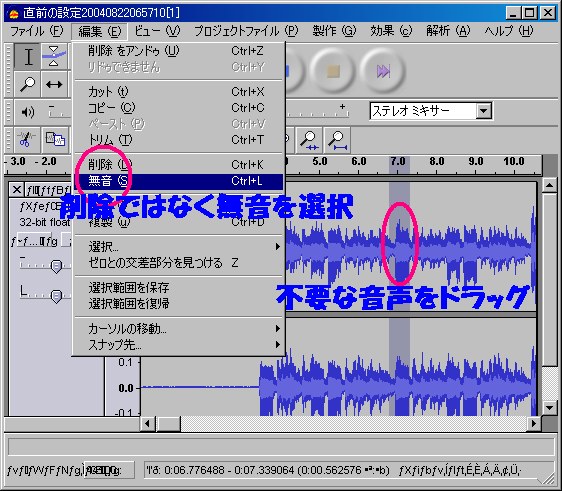Click the fit selection zoom icon
The width and height of the screenshot is (562, 491).
coord(309,140)
